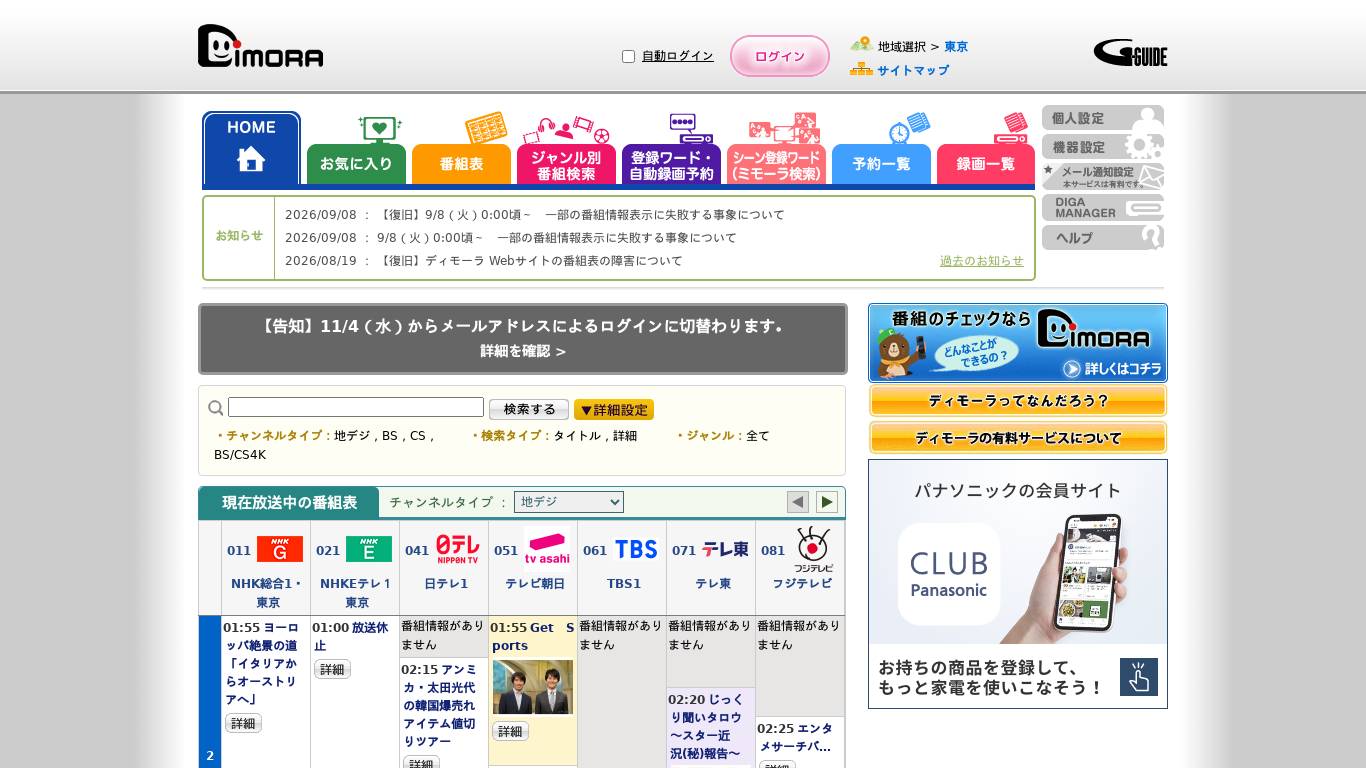
Task: Select フジテレビ channel logo
Action: point(813,548)
